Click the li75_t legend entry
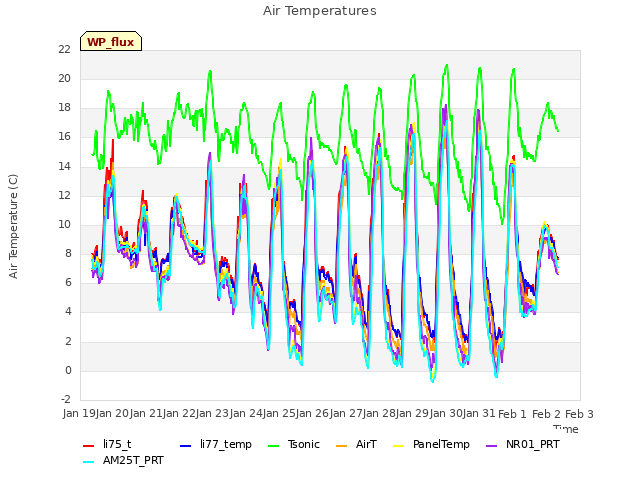640x480 pixels. click(x=117, y=444)
